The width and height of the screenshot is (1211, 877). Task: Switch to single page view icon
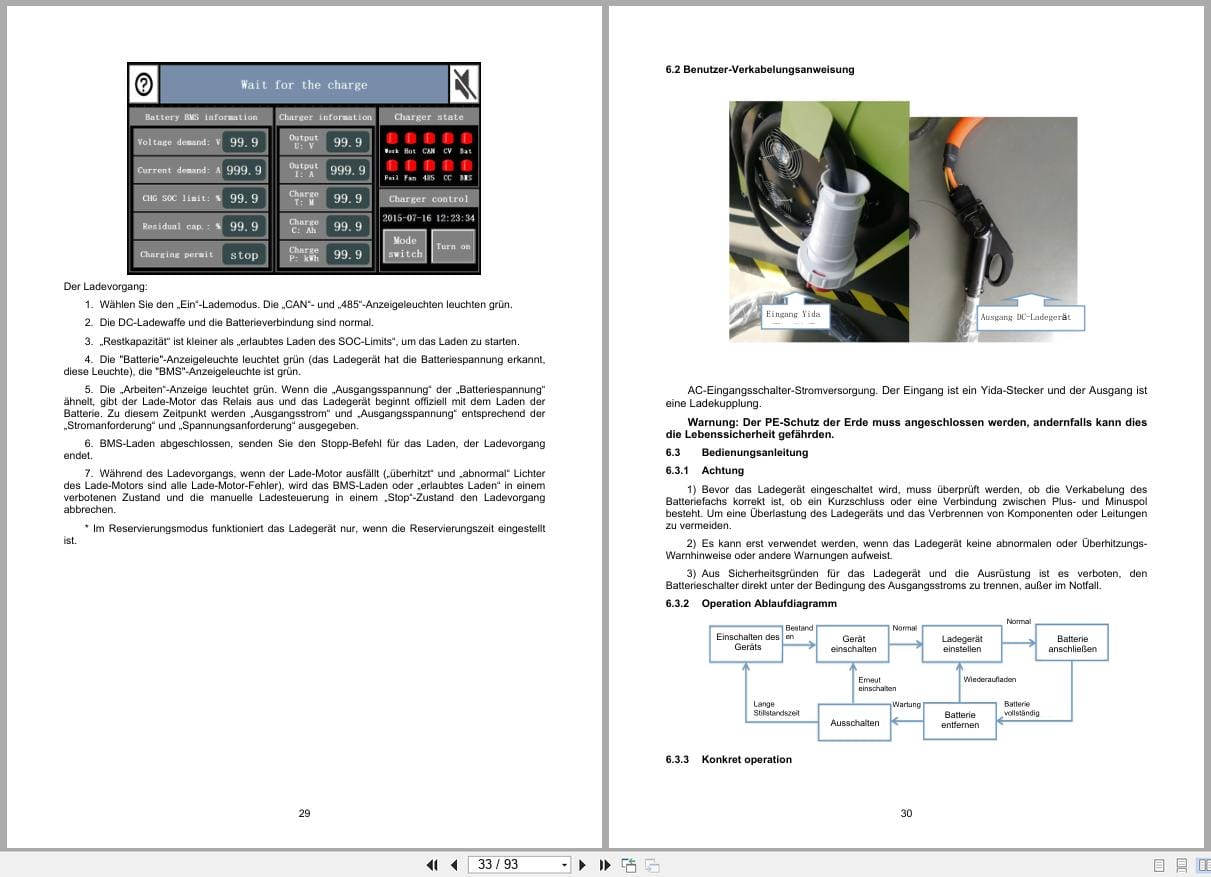pos(1159,864)
